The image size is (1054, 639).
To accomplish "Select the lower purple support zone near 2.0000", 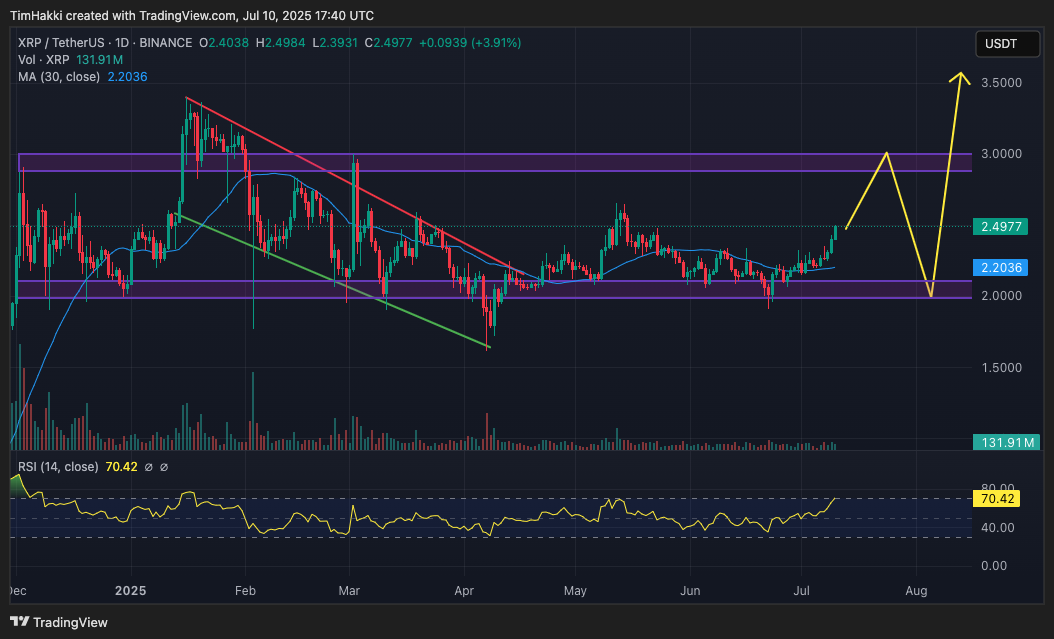I will 495,290.
